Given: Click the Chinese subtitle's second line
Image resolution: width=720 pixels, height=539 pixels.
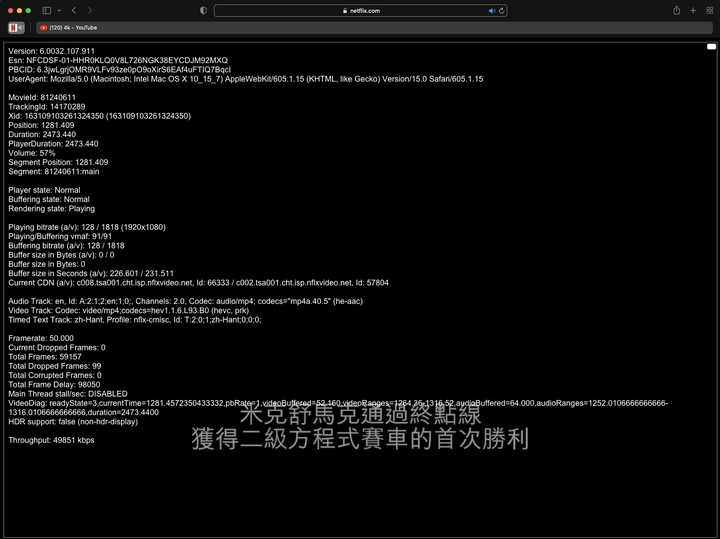Looking at the screenshot, I should 360,438.
